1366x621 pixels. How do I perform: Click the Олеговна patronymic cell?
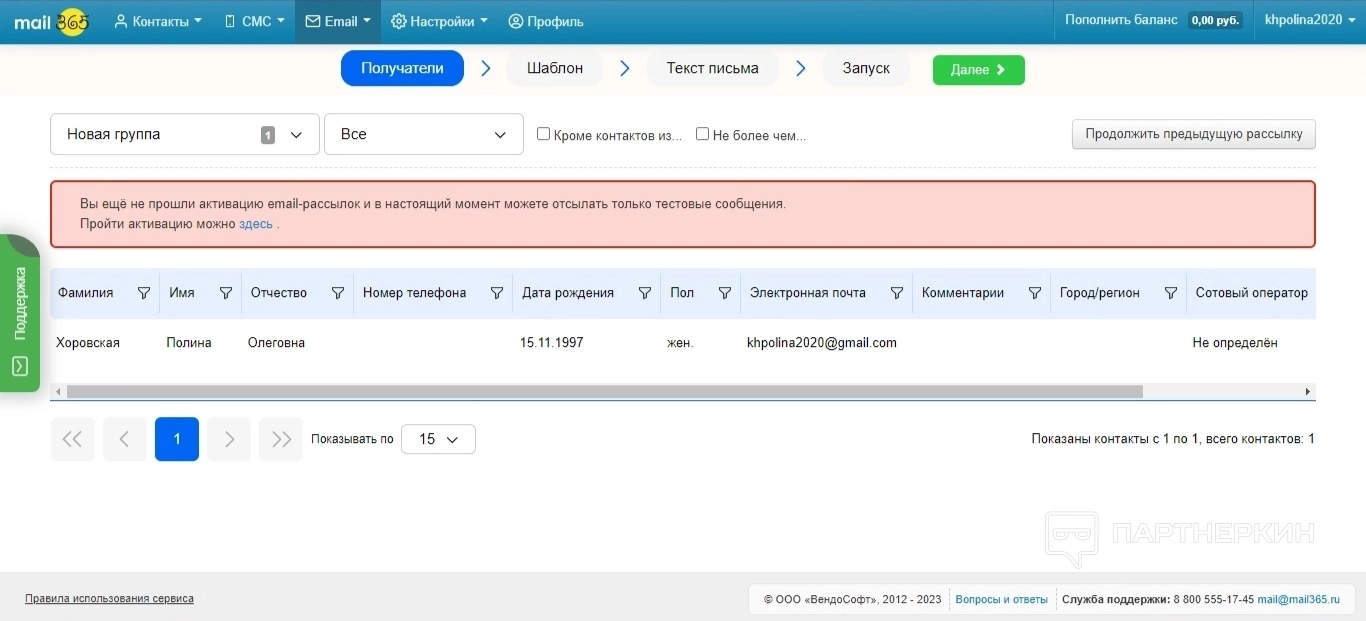(276, 343)
